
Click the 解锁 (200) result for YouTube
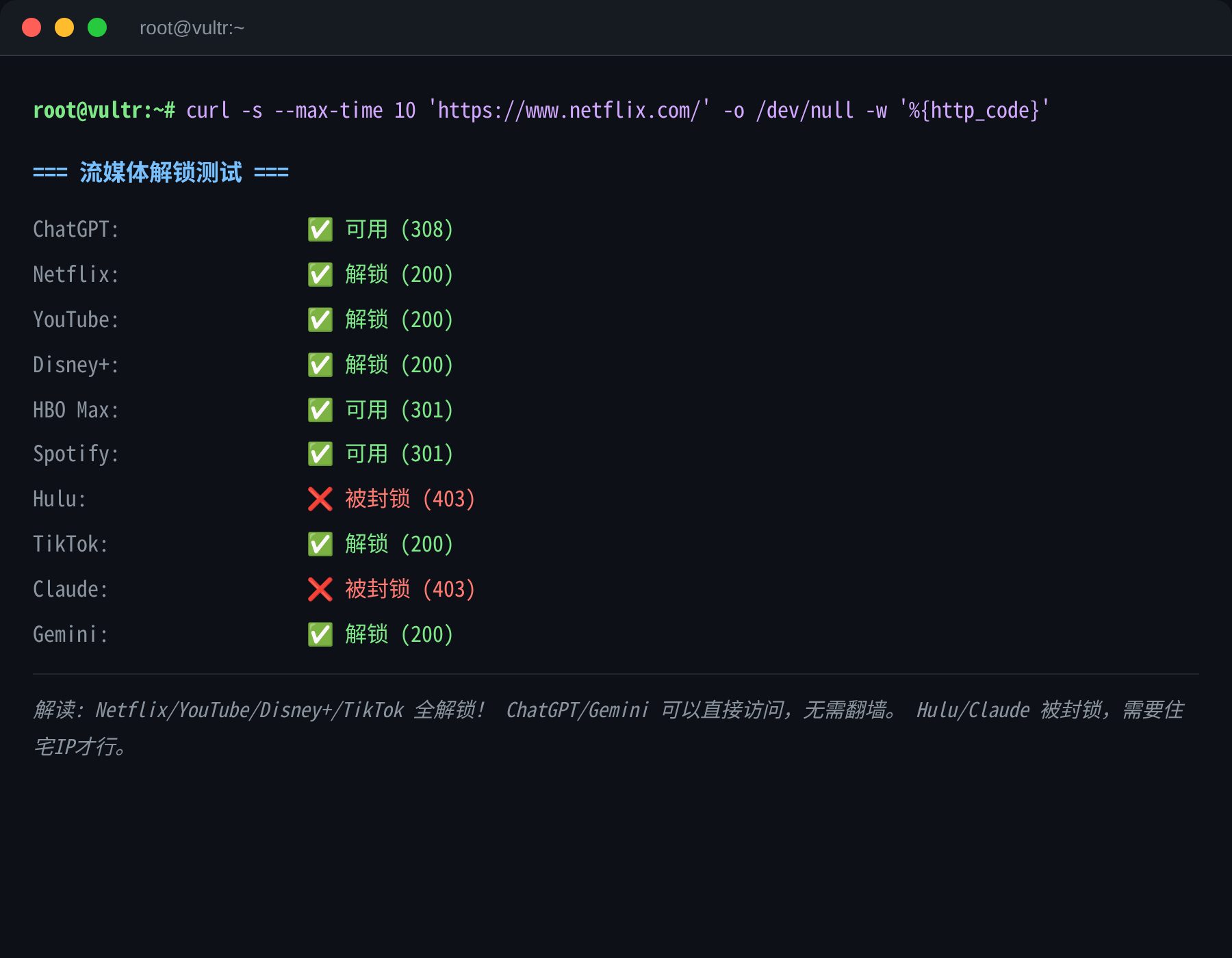(400, 320)
